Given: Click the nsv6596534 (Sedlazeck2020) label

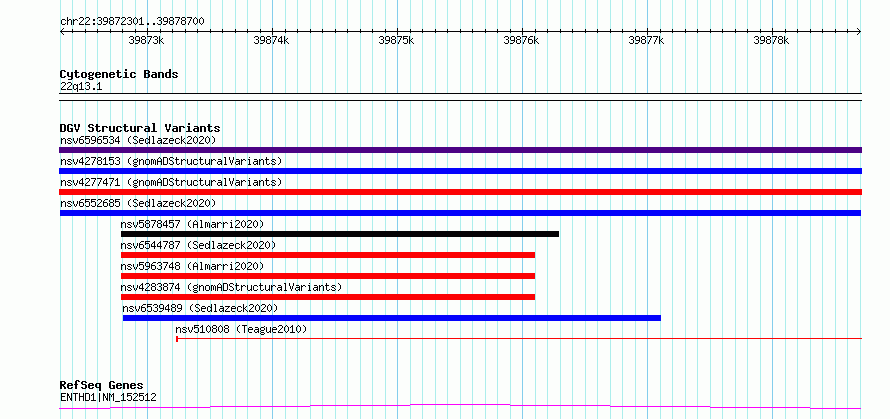Looking at the screenshot, I should point(138,140).
